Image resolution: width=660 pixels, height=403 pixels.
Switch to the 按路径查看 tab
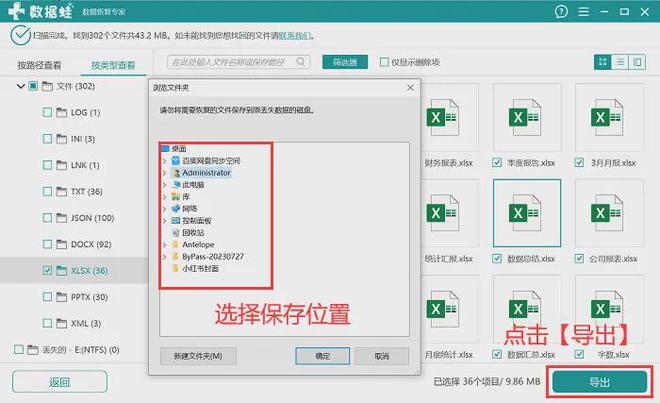(x=39, y=65)
